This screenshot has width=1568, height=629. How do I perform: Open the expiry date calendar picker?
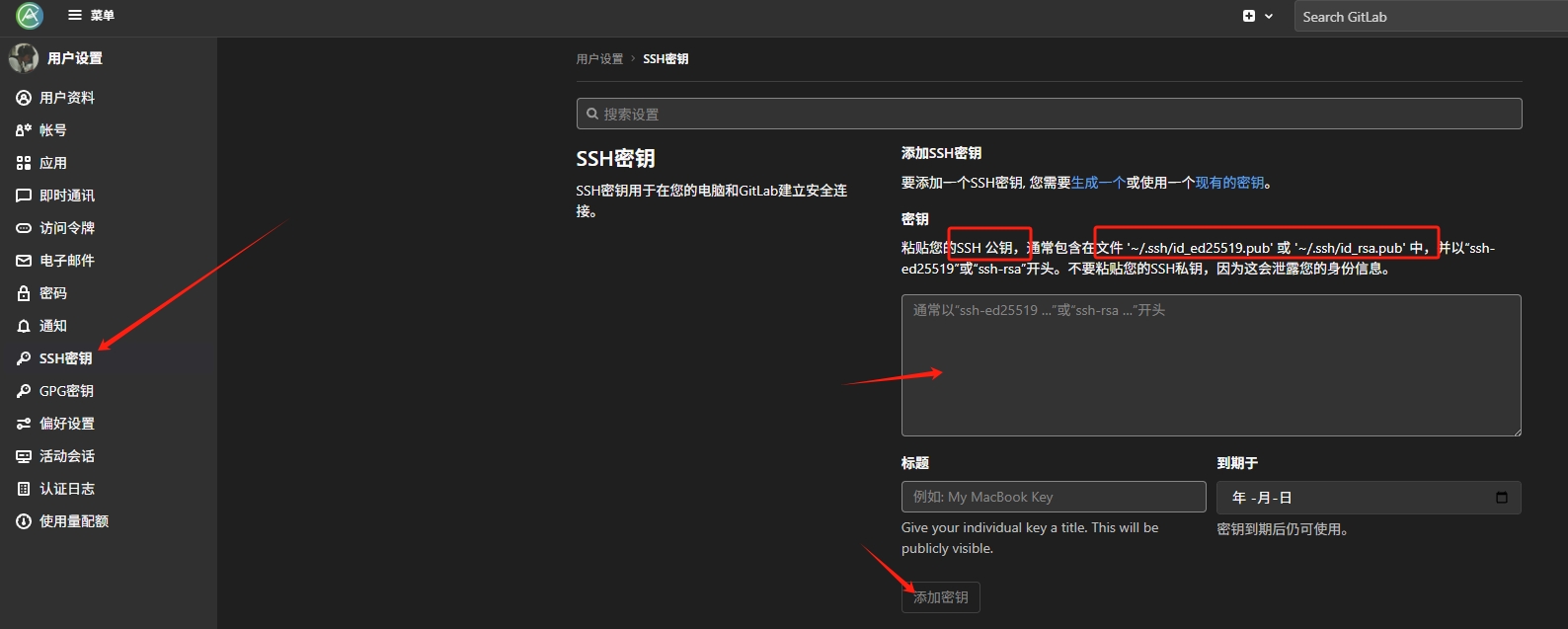click(1501, 498)
